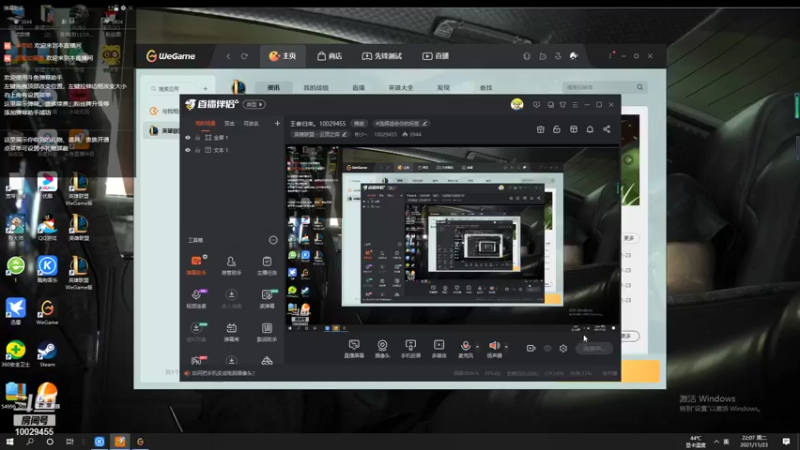Open the 主播任务 tool

point(267,265)
